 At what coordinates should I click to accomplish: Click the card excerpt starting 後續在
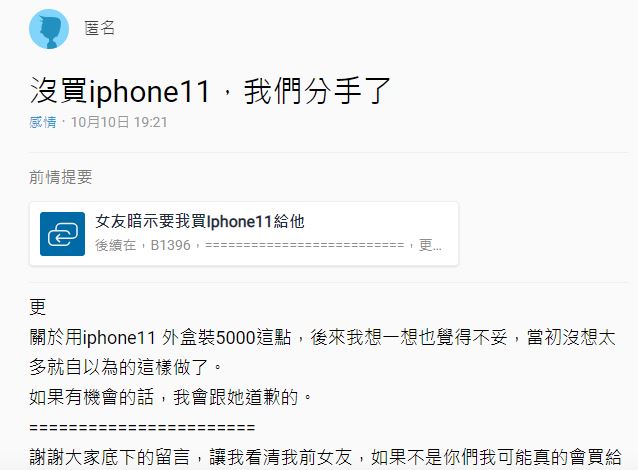(268, 245)
